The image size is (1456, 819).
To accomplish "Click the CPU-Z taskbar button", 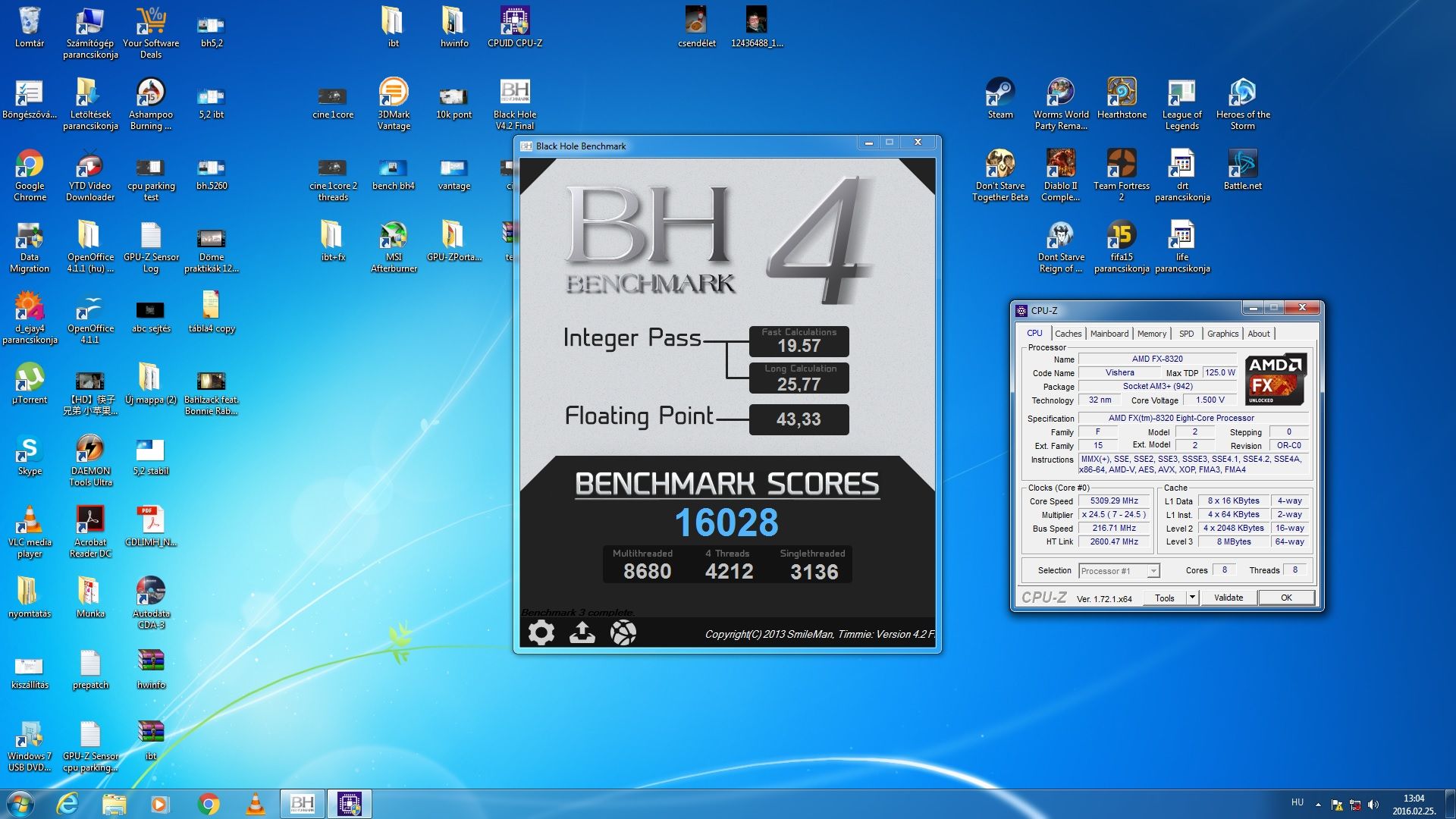I will [x=350, y=804].
